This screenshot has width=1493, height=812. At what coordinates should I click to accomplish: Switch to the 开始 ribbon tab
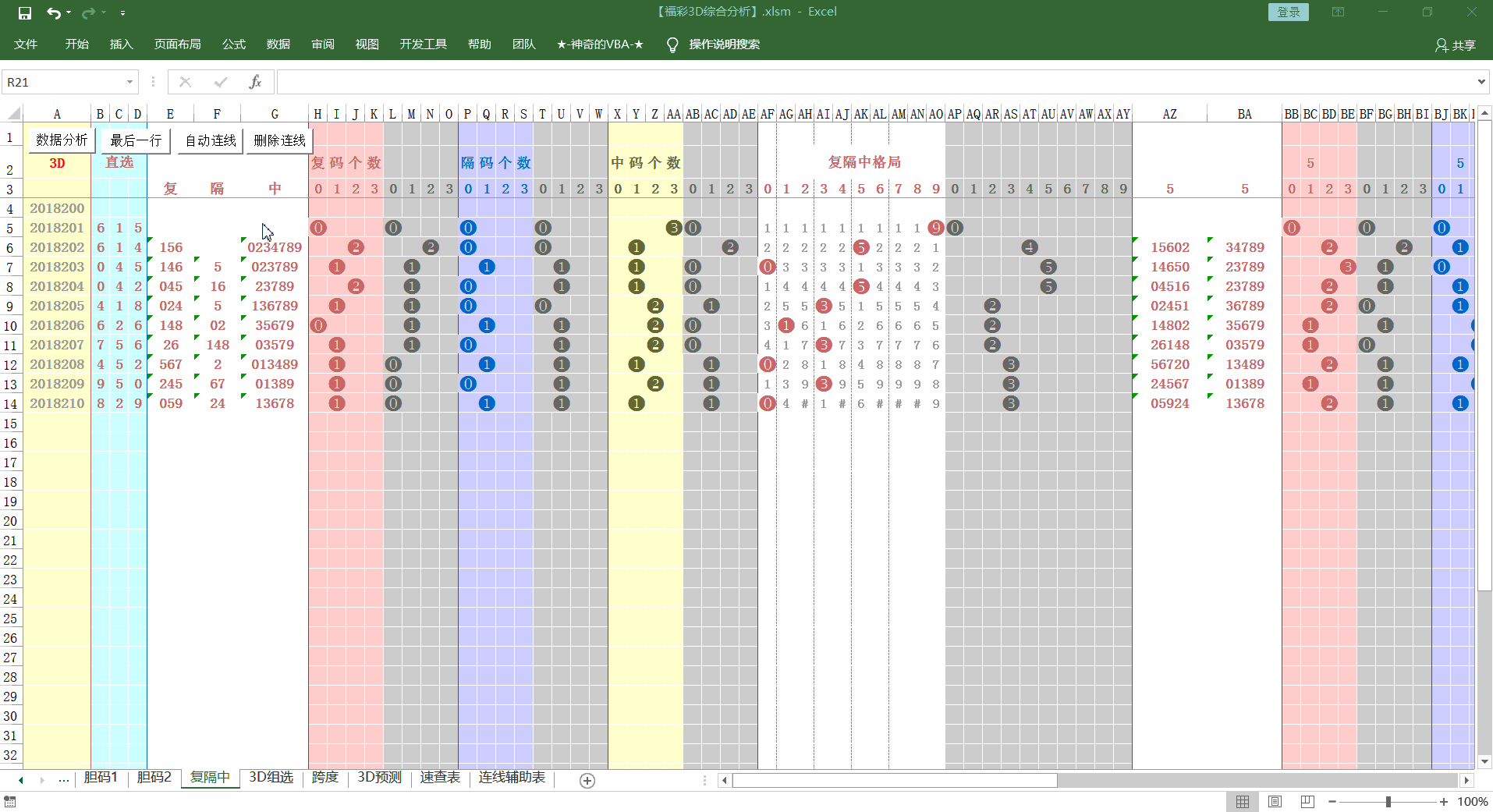tap(76, 44)
